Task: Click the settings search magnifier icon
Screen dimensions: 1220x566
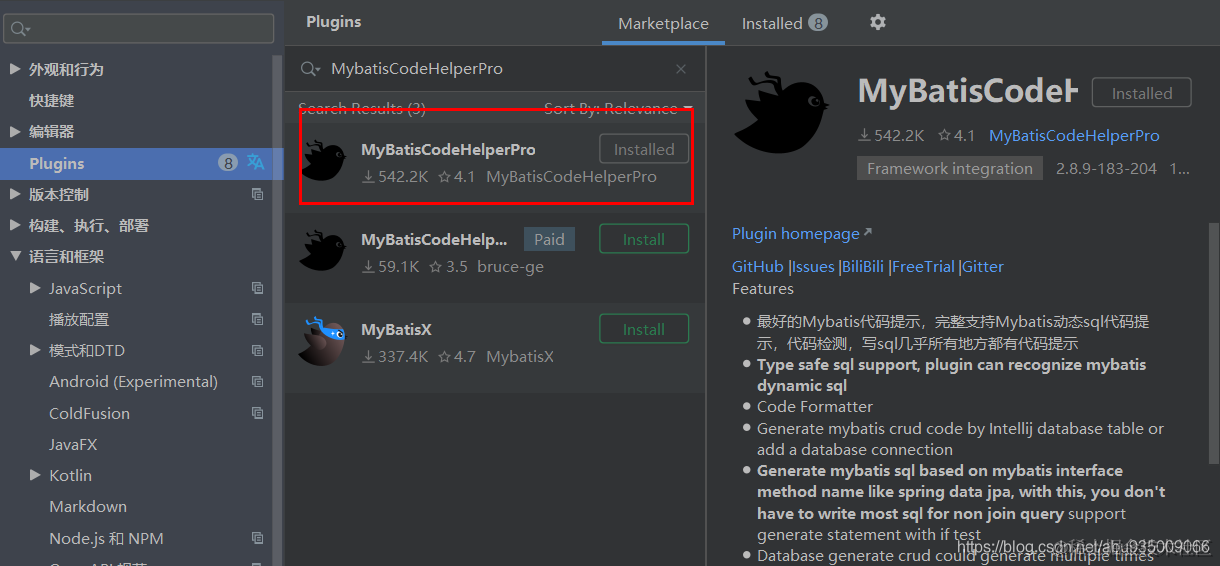Action: (x=20, y=29)
